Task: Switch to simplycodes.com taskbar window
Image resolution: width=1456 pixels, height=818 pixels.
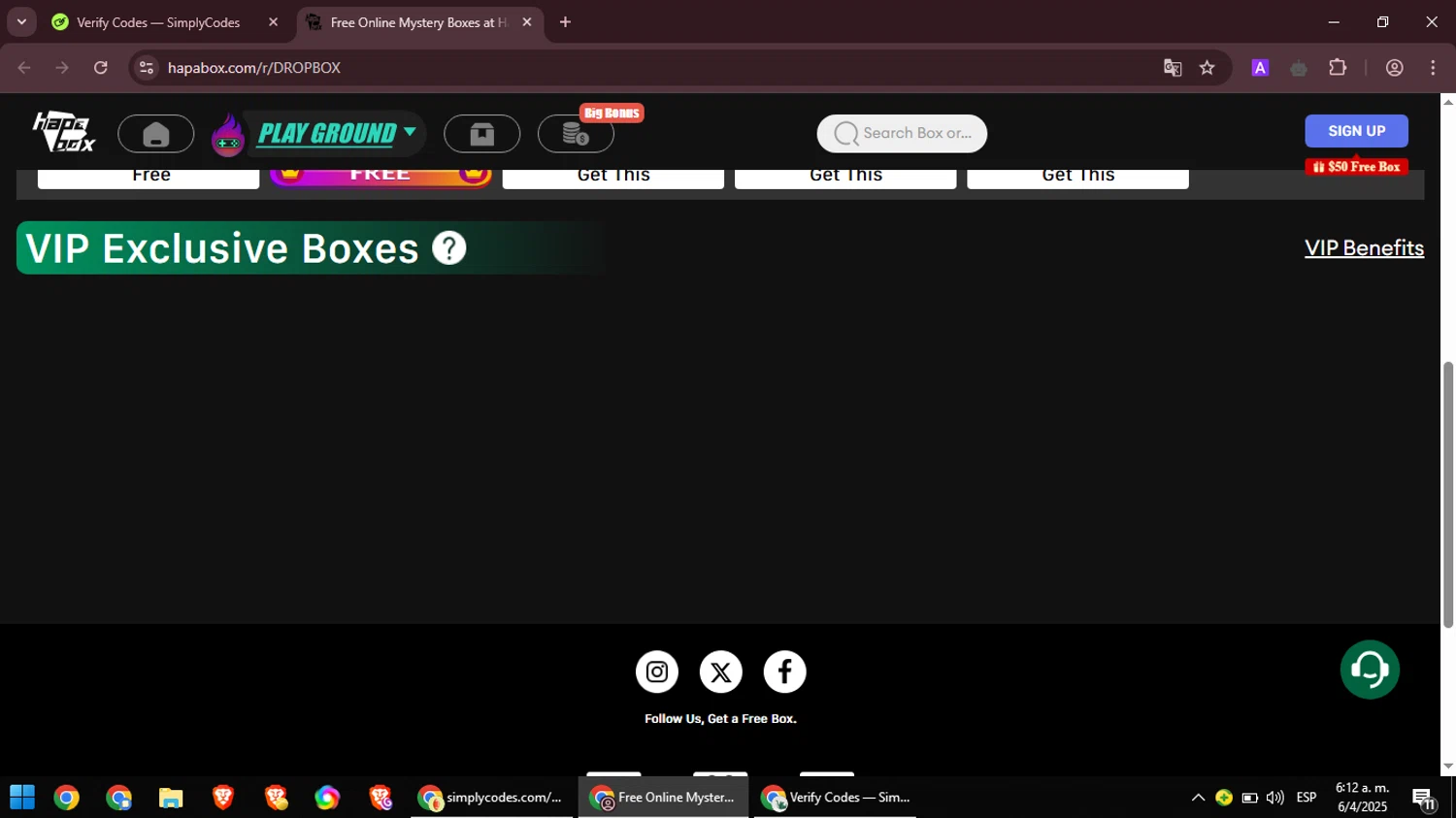Action: tap(491, 798)
